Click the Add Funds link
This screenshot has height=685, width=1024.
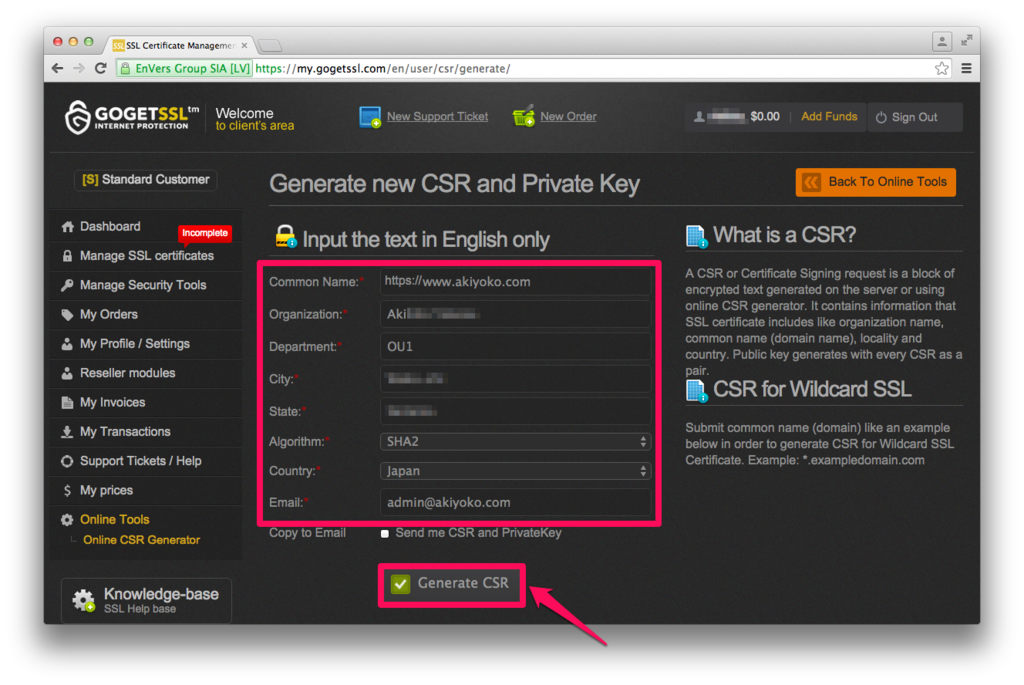click(x=829, y=116)
